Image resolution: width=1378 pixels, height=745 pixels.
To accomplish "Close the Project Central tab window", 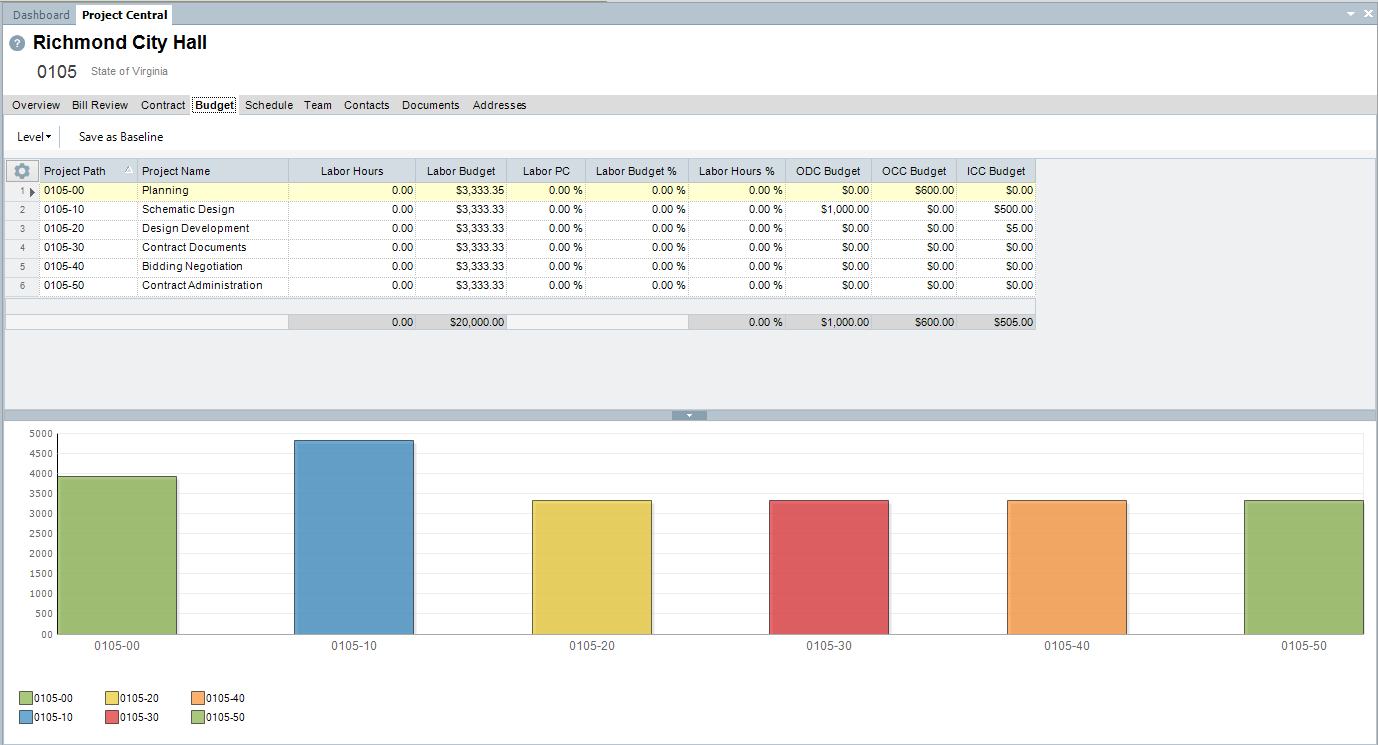I will point(1368,13).
